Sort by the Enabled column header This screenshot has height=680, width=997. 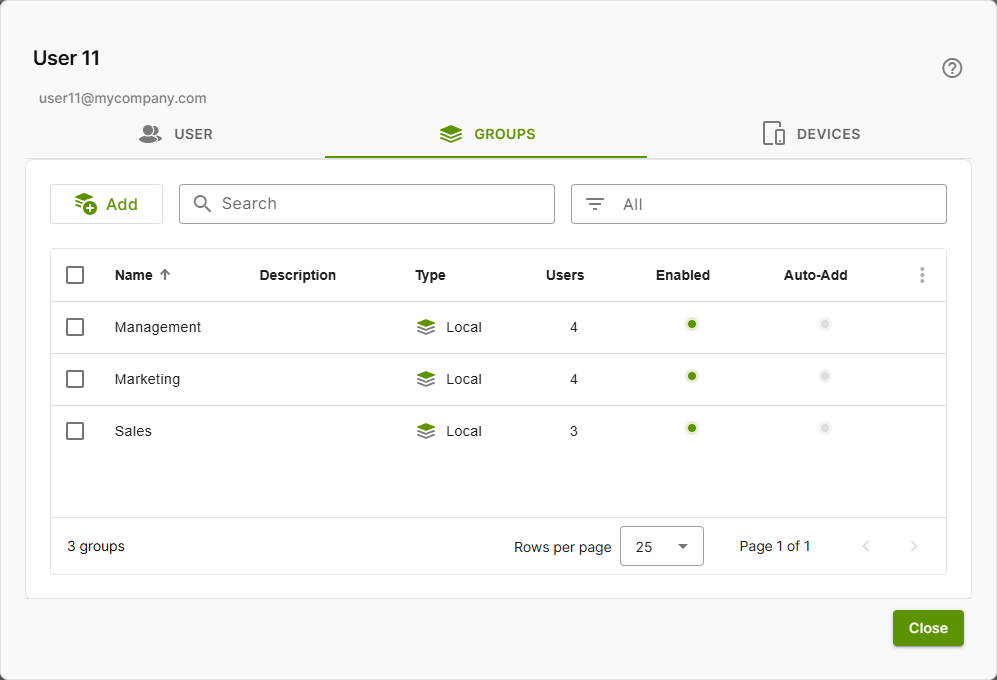683,275
